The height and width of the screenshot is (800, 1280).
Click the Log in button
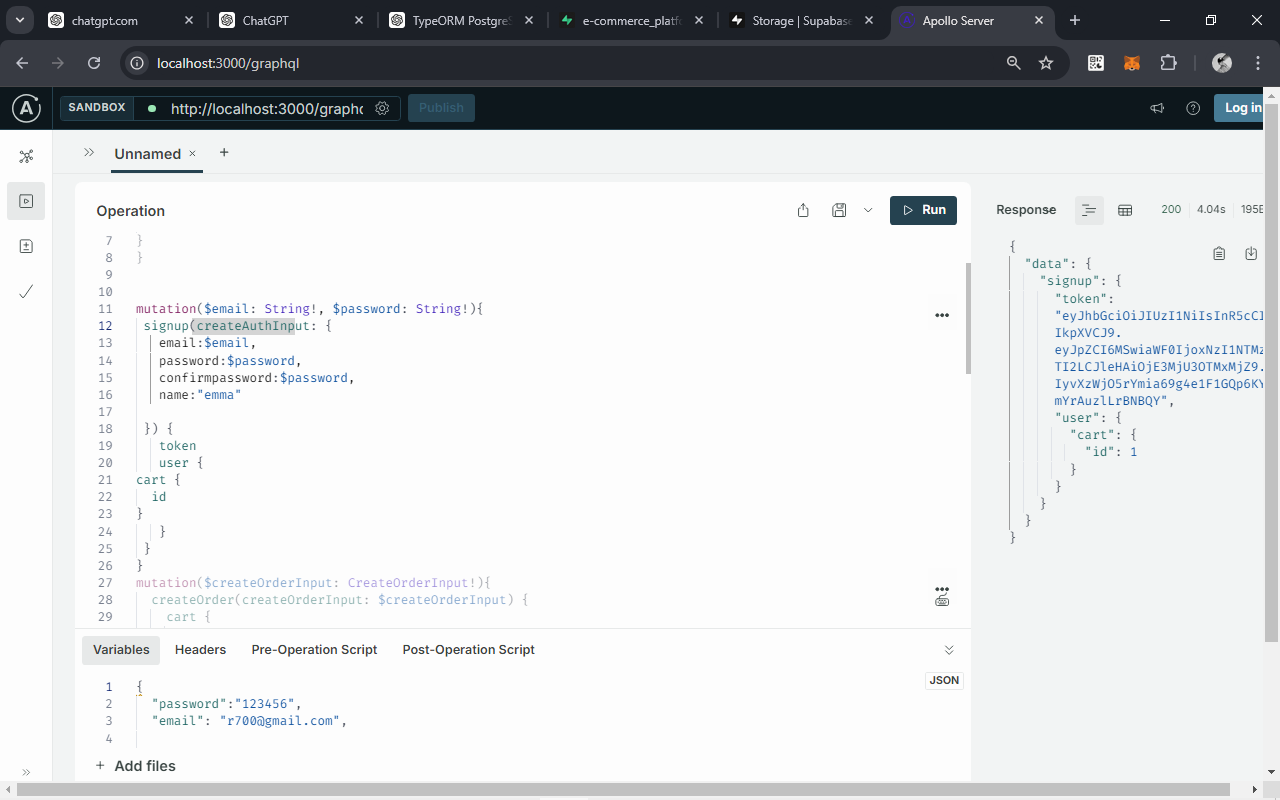click(x=1242, y=107)
